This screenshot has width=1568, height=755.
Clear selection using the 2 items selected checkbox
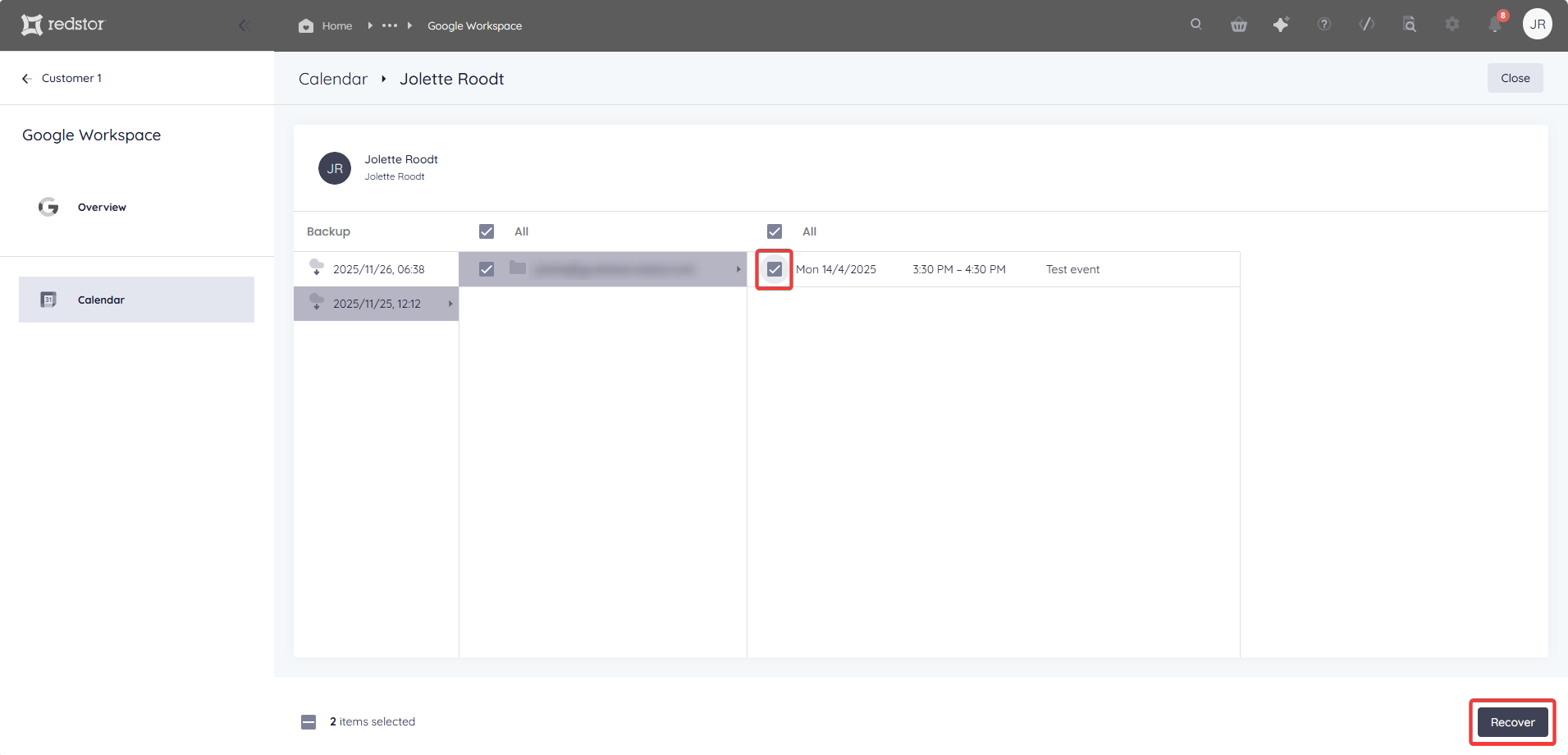[309, 722]
